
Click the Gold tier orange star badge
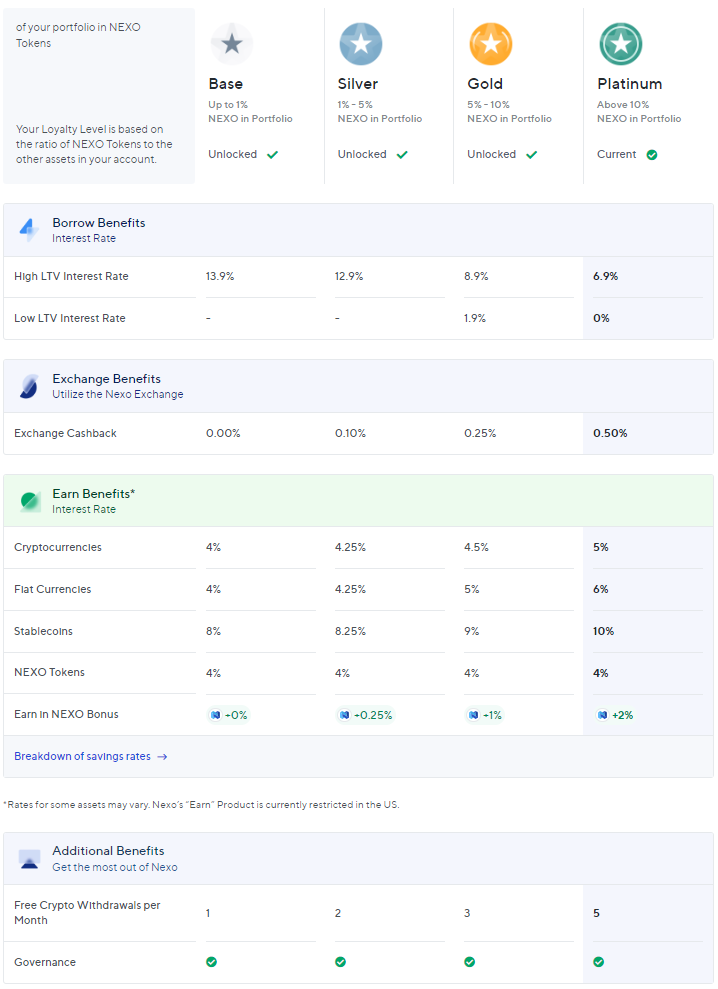point(491,44)
